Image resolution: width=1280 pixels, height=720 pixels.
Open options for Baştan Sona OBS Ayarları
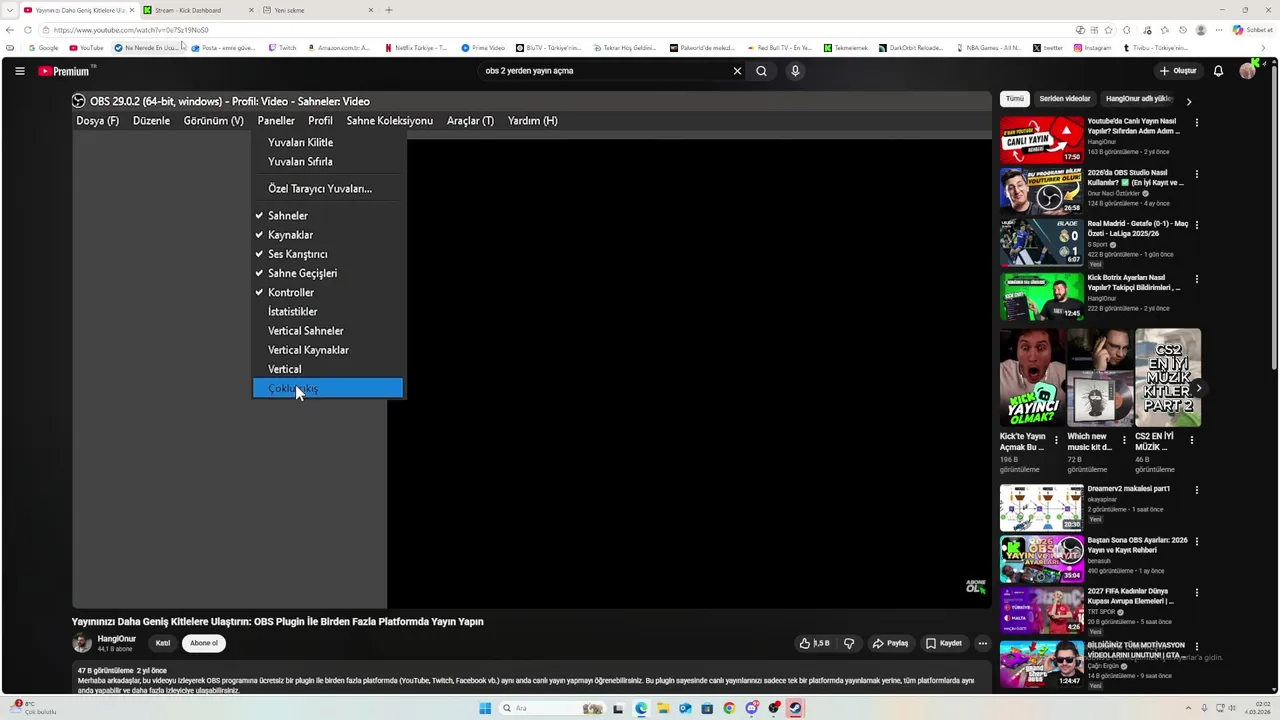[1196, 542]
